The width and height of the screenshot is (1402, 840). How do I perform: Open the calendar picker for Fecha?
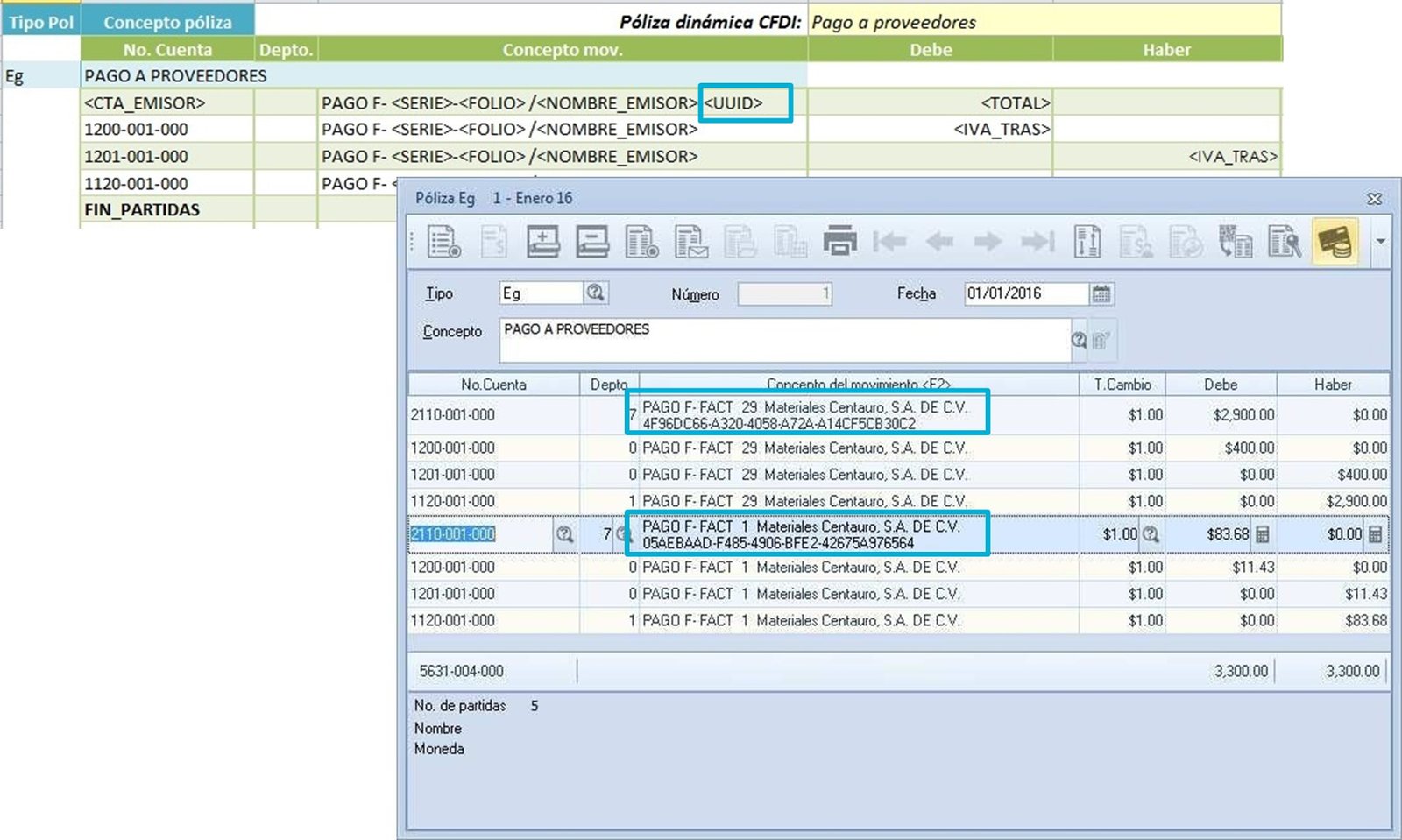pyautogui.click(x=1101, y=294)
